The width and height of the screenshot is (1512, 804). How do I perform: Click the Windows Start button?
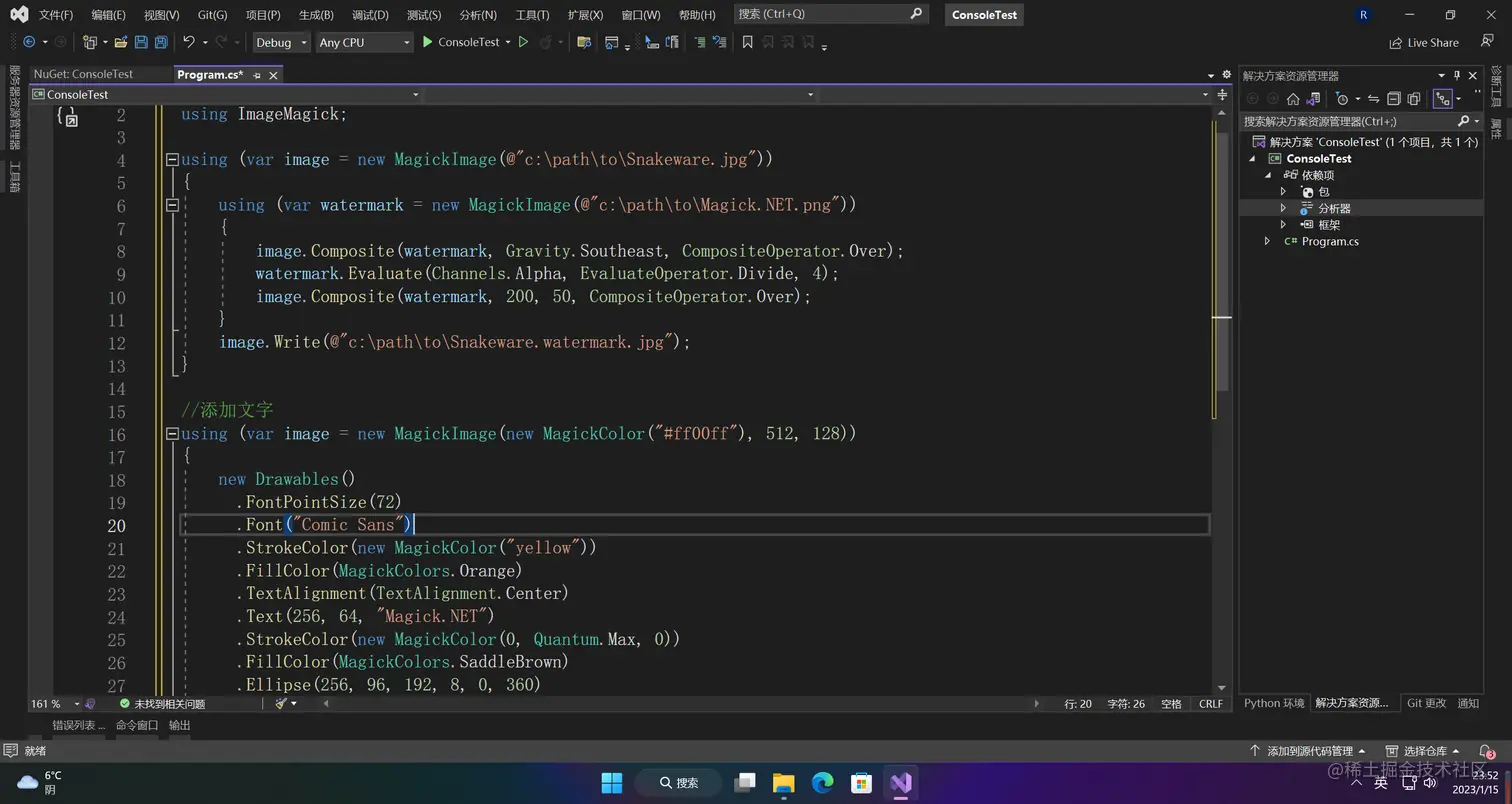click(611, 782)
